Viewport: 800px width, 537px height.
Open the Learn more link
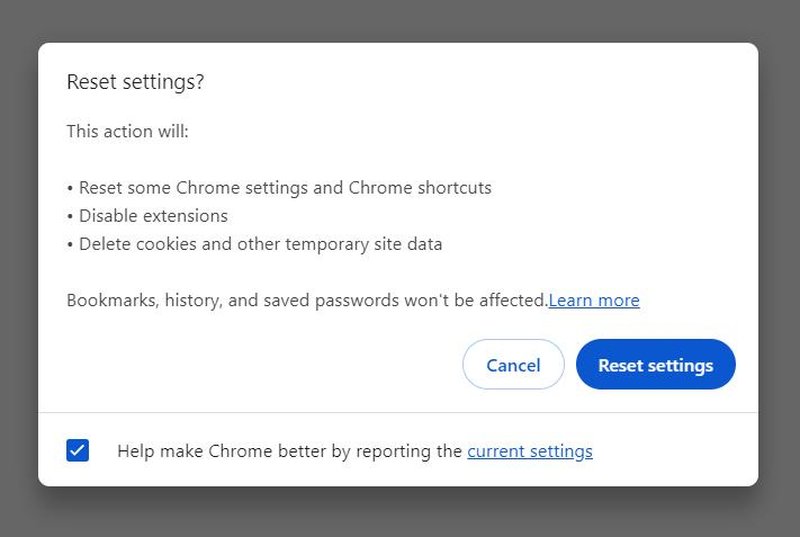(594, 300)
